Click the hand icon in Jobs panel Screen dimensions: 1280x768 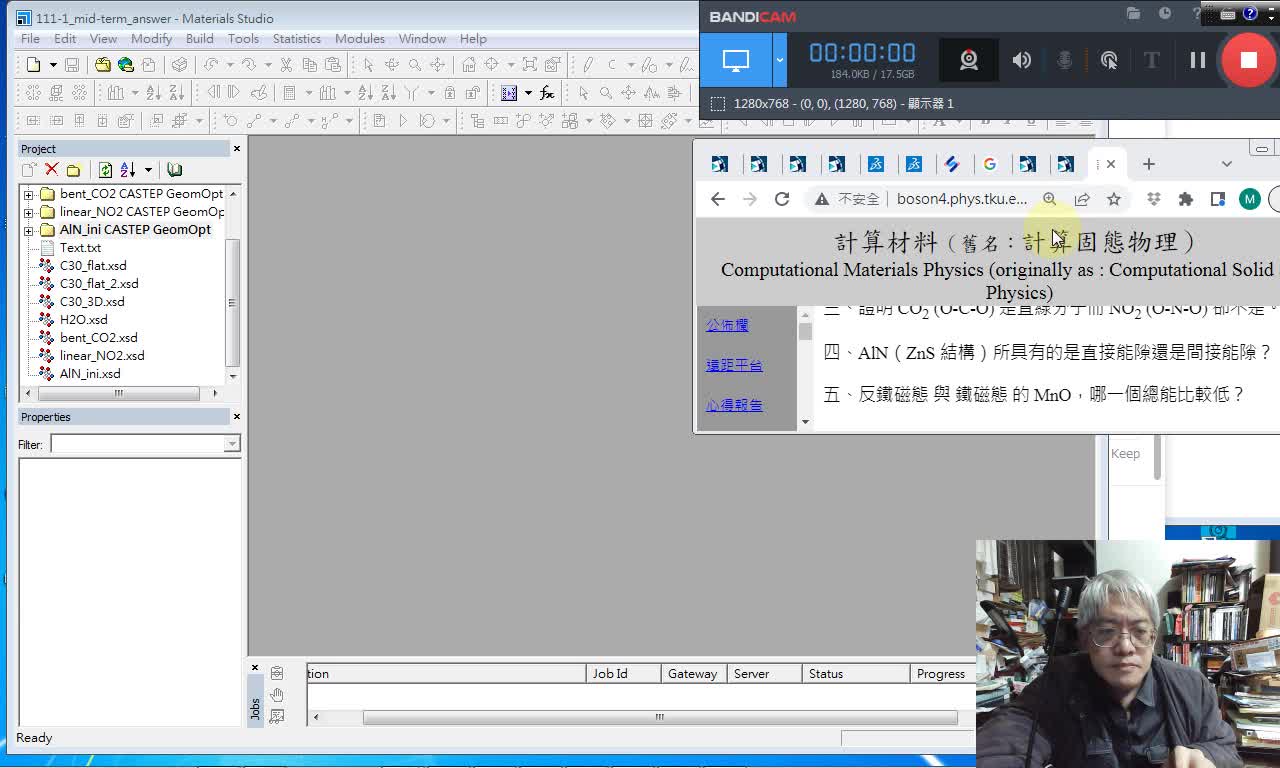pos(277,694)
